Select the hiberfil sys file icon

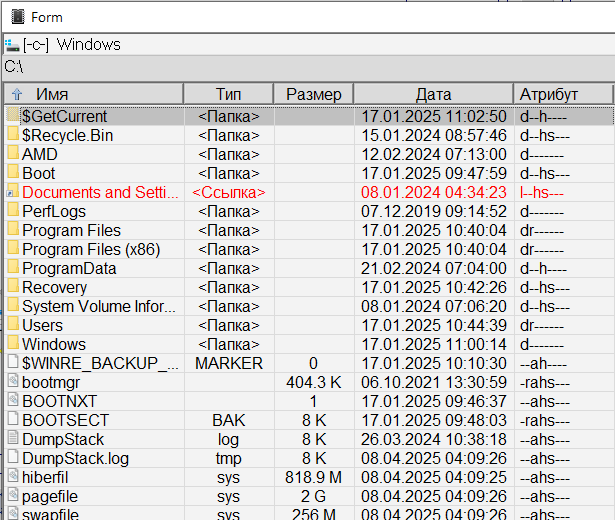click(x=12, y=477)
